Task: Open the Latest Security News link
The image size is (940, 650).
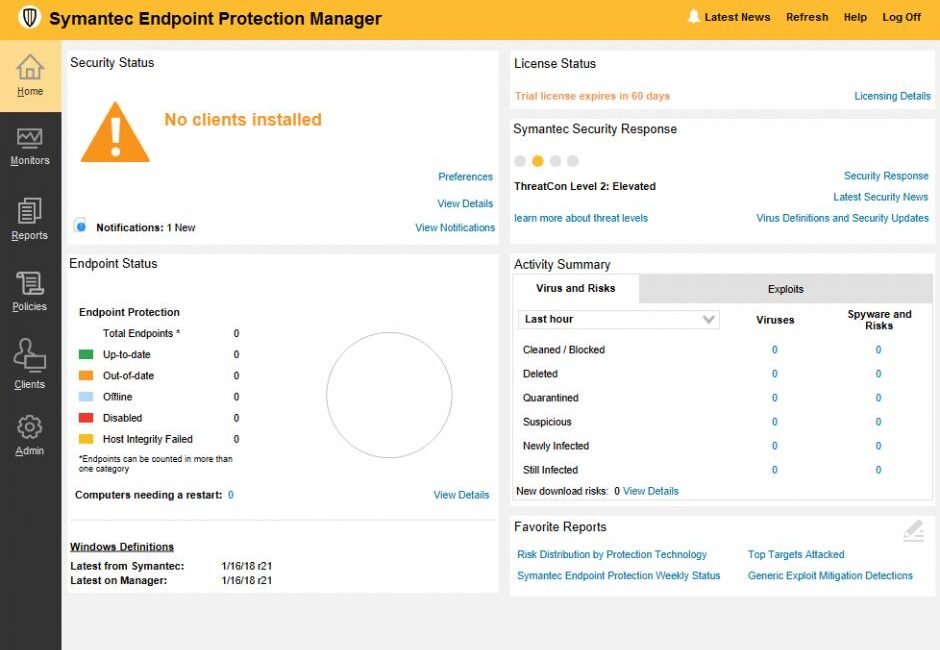Action: pyautogui.click(x=881, y=197)
